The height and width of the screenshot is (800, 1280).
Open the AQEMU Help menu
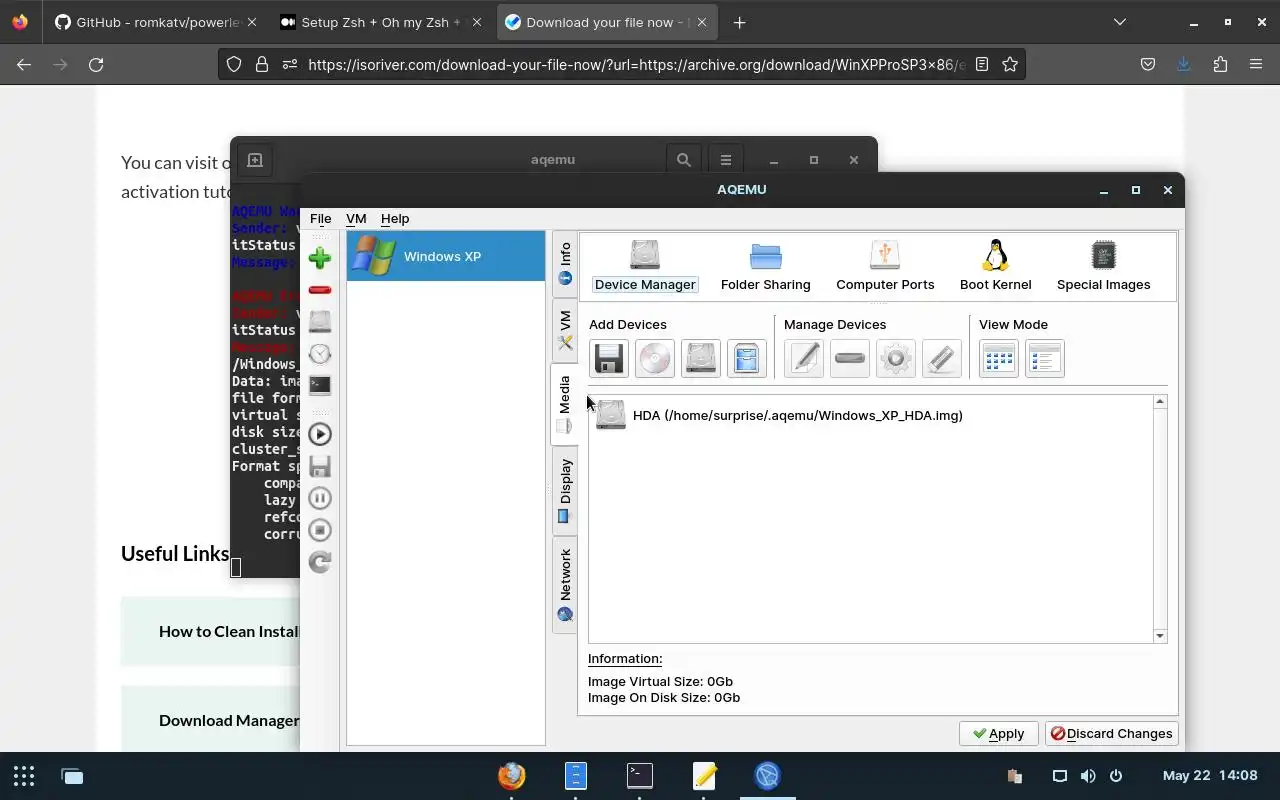(x=395, y=218)
